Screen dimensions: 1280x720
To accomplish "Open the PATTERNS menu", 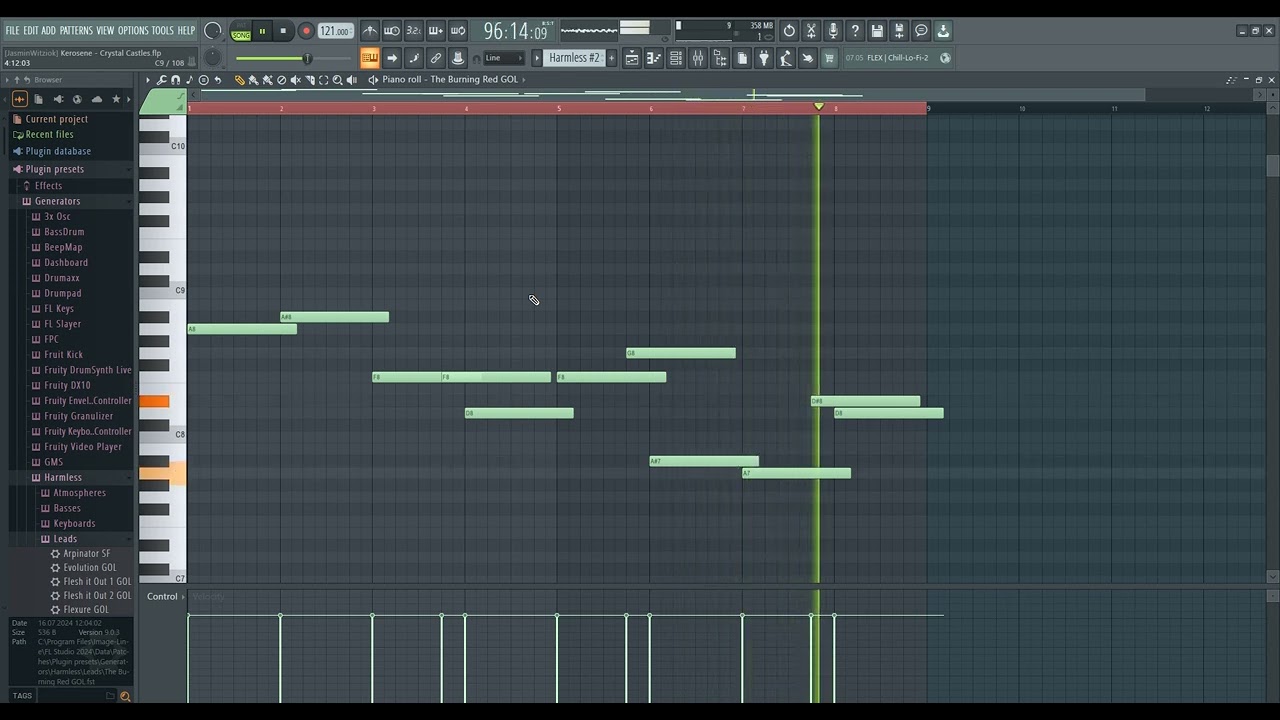I will [x=74, y=31].
